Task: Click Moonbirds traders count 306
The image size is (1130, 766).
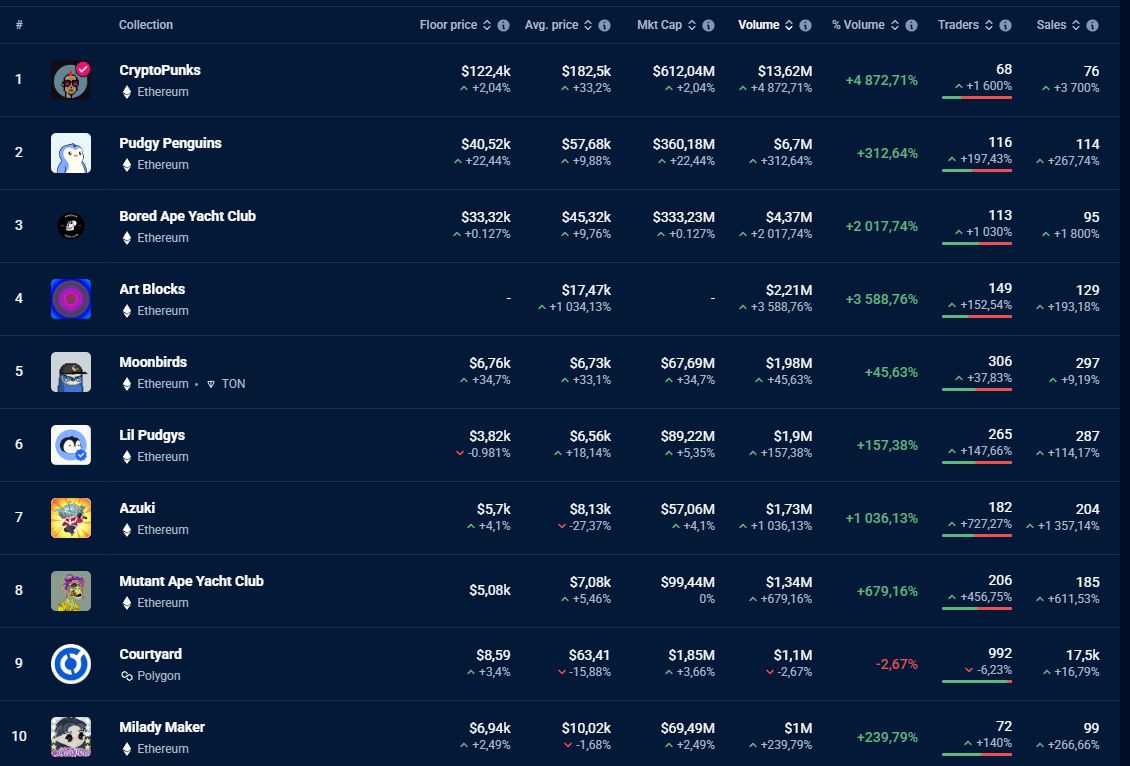Action: [x=1000, y=361]
